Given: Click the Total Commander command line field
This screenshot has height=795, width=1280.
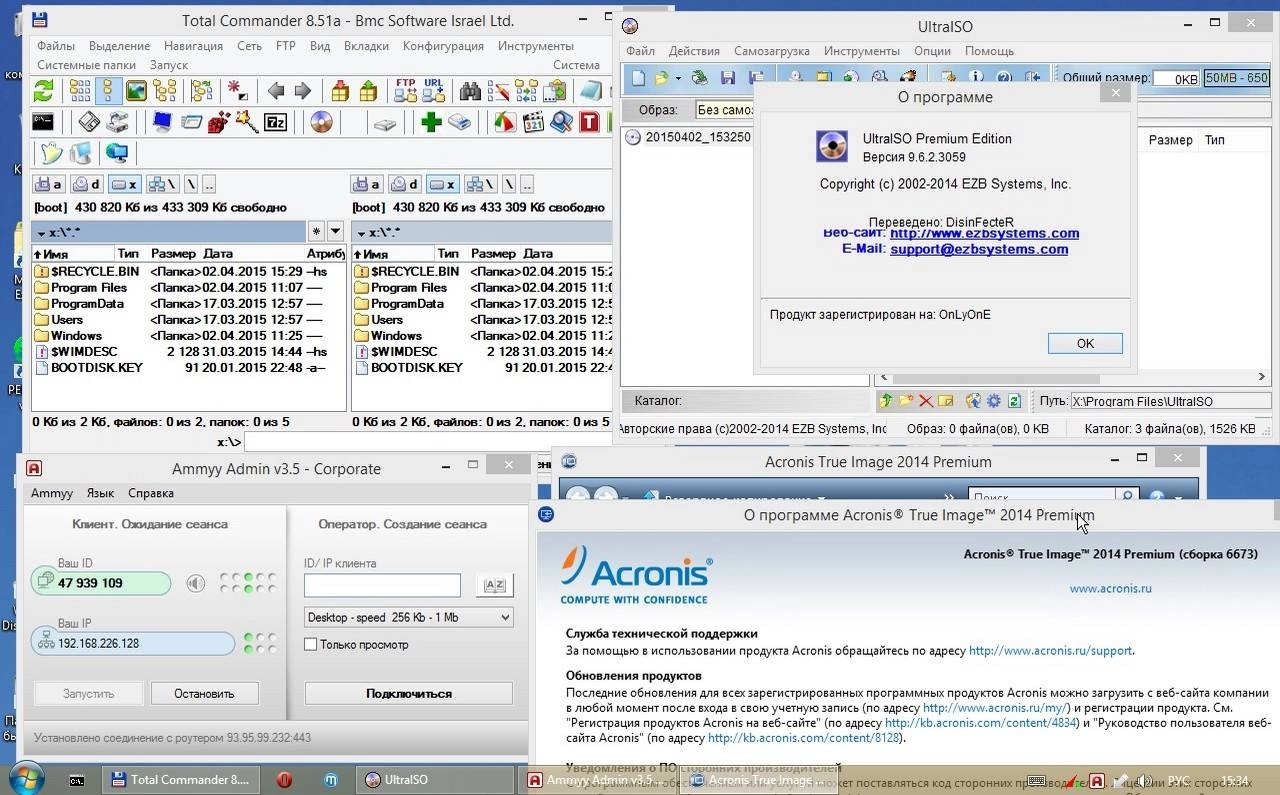Looking at the screenshot, I should (x=427, y=441).
